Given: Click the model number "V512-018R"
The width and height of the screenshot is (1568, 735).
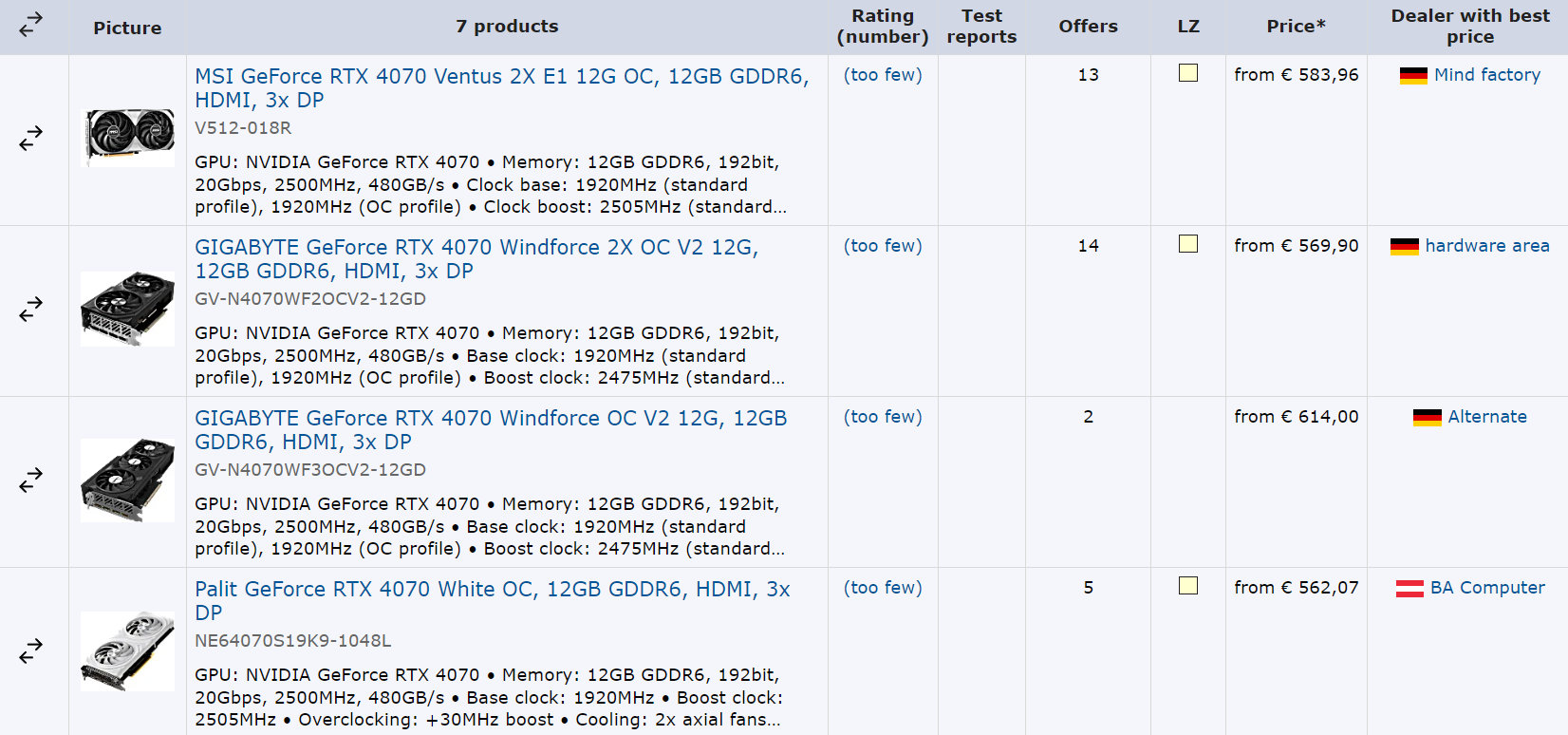Looking at the screenshot, I should (243, 128).
